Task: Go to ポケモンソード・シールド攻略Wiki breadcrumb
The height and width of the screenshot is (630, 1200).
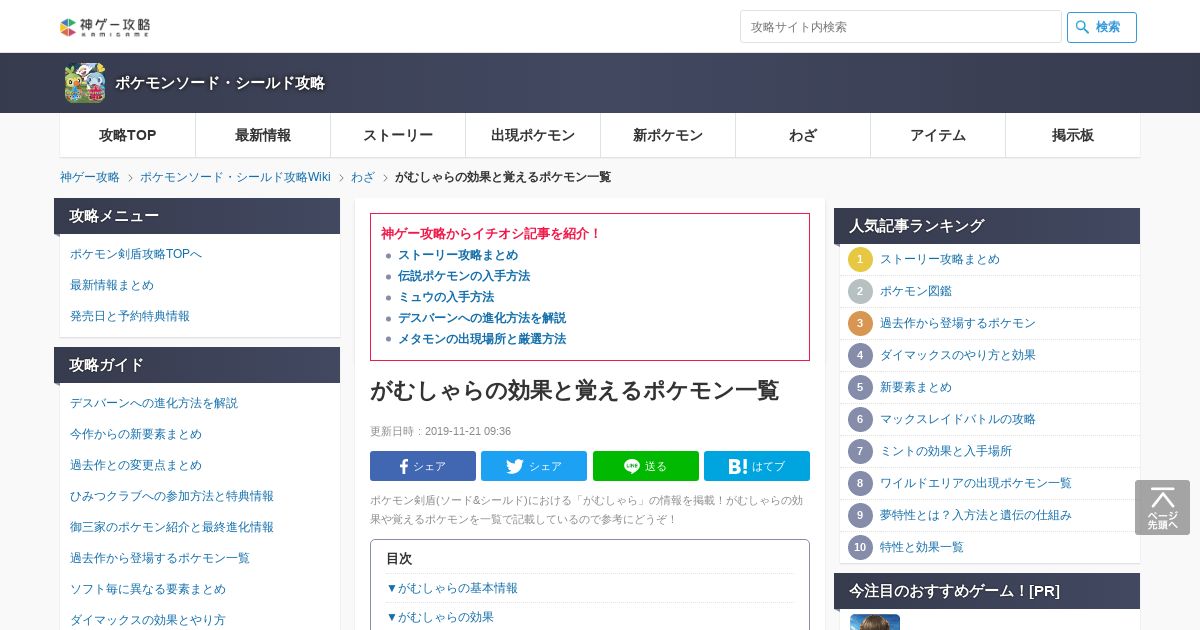Action: [235, 177]
